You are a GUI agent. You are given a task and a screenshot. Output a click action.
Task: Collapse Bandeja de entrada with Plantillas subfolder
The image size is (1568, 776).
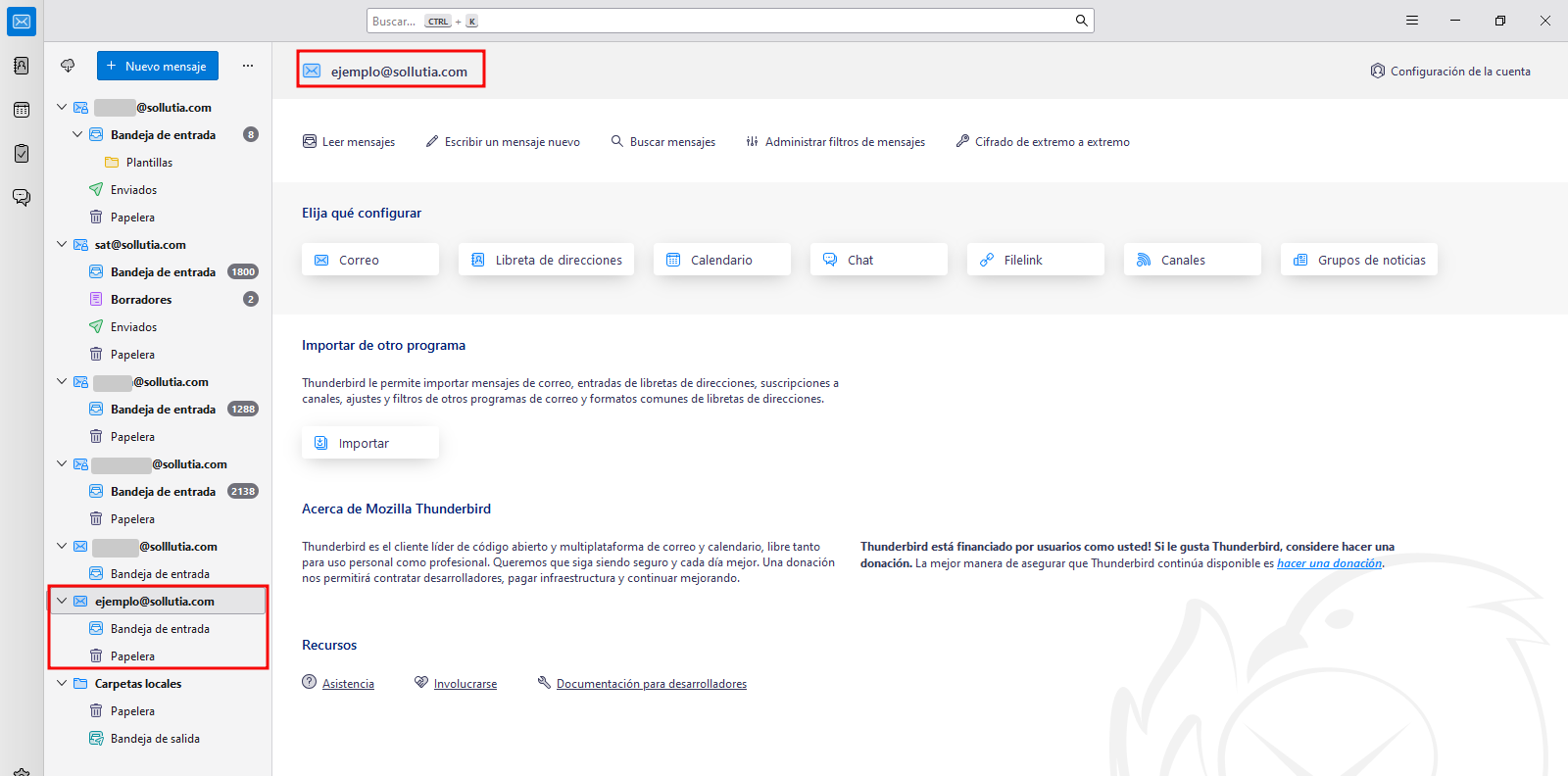77,135
